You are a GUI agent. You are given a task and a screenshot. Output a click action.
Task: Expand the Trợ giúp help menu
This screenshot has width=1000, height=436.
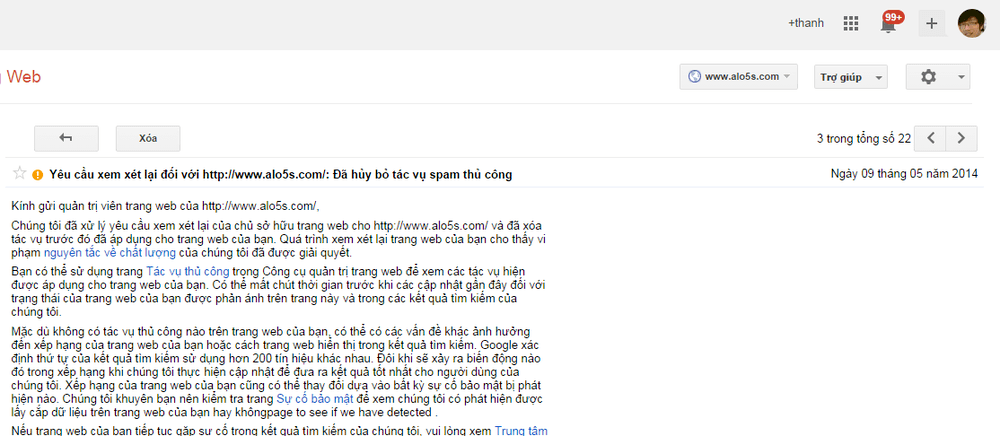point(850,77)
